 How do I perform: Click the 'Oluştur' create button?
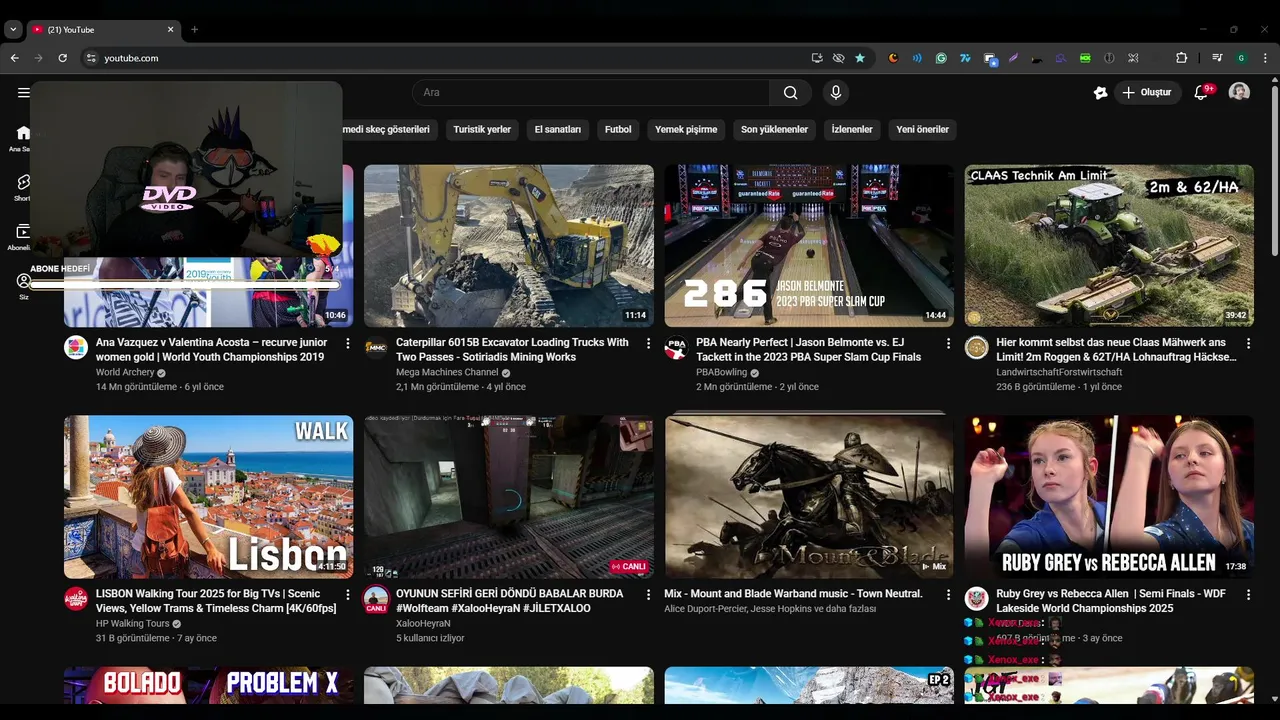tap(1148, 92)
